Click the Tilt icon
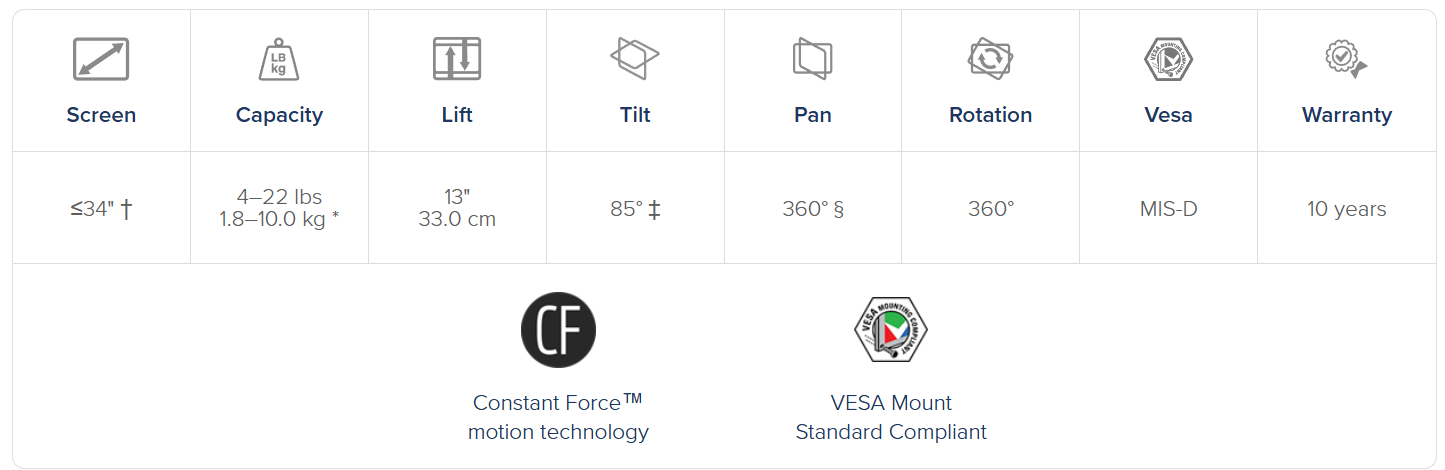 coord(635,59)
